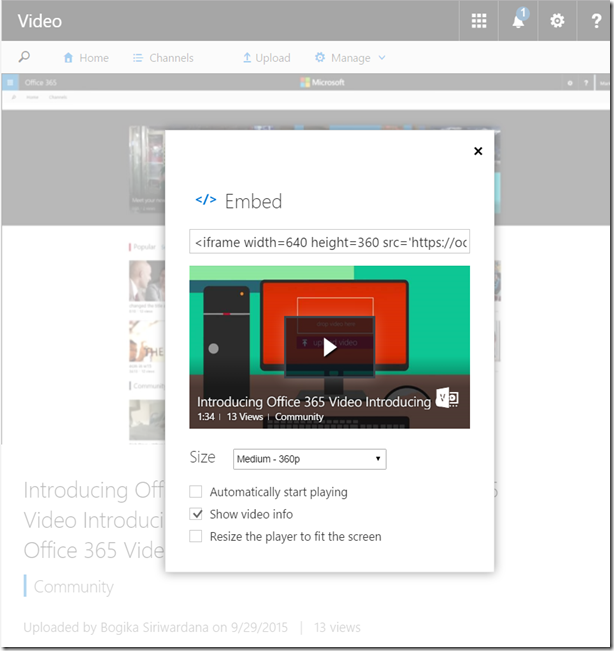Open the Channels menu item
This screenshot has height=651, width=614.
[163, 58]
